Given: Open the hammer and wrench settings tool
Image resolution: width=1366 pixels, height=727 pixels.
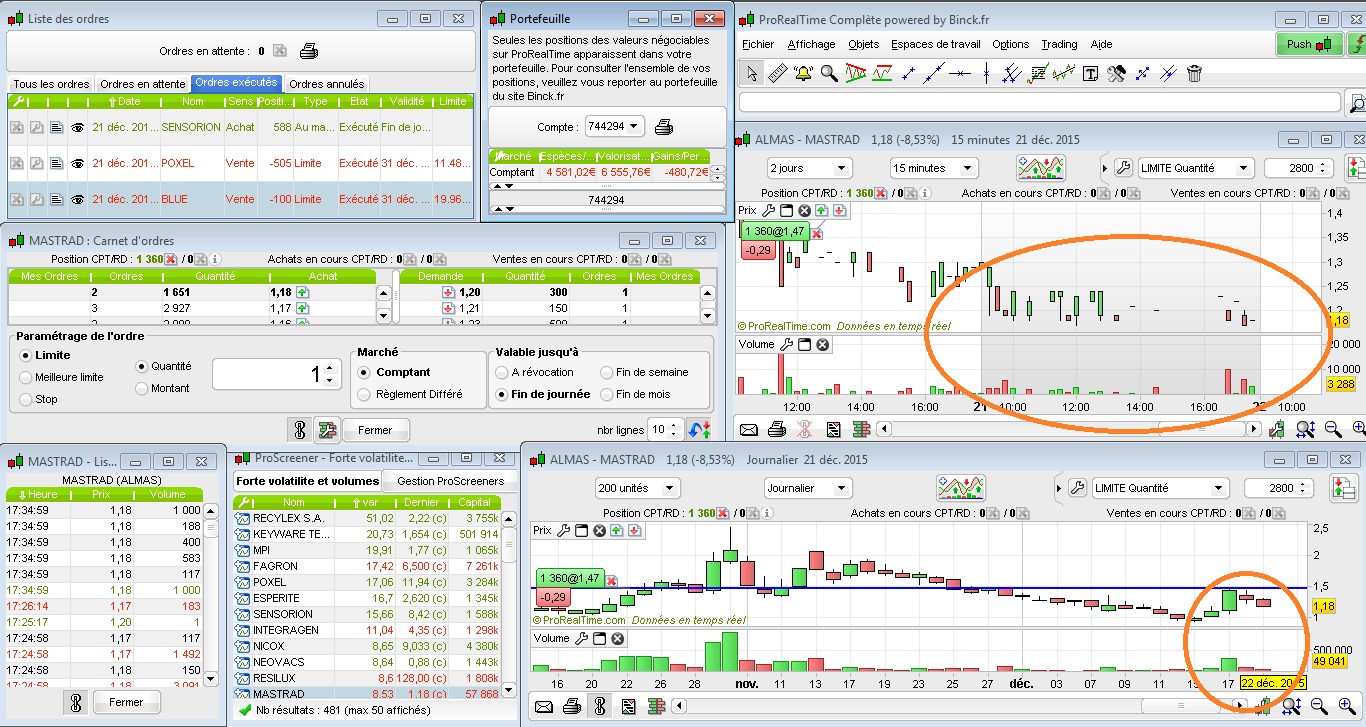Looking at the screenshot, I should 1117,73.
